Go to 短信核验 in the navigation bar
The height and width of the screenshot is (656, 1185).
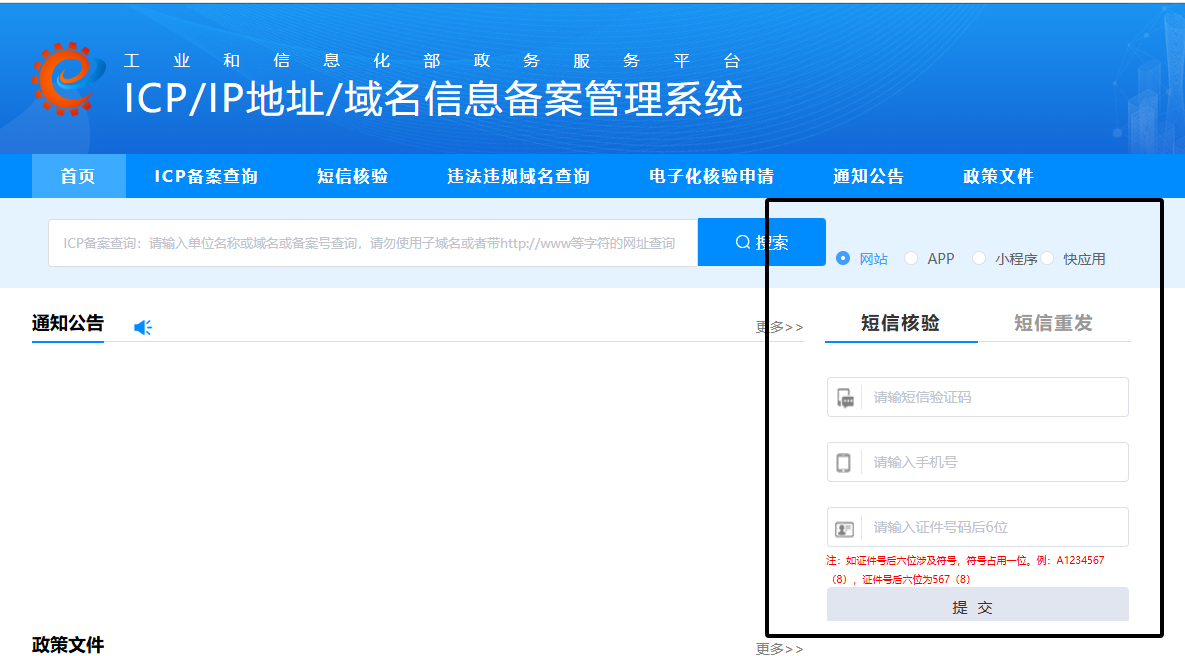pos(352,176)
